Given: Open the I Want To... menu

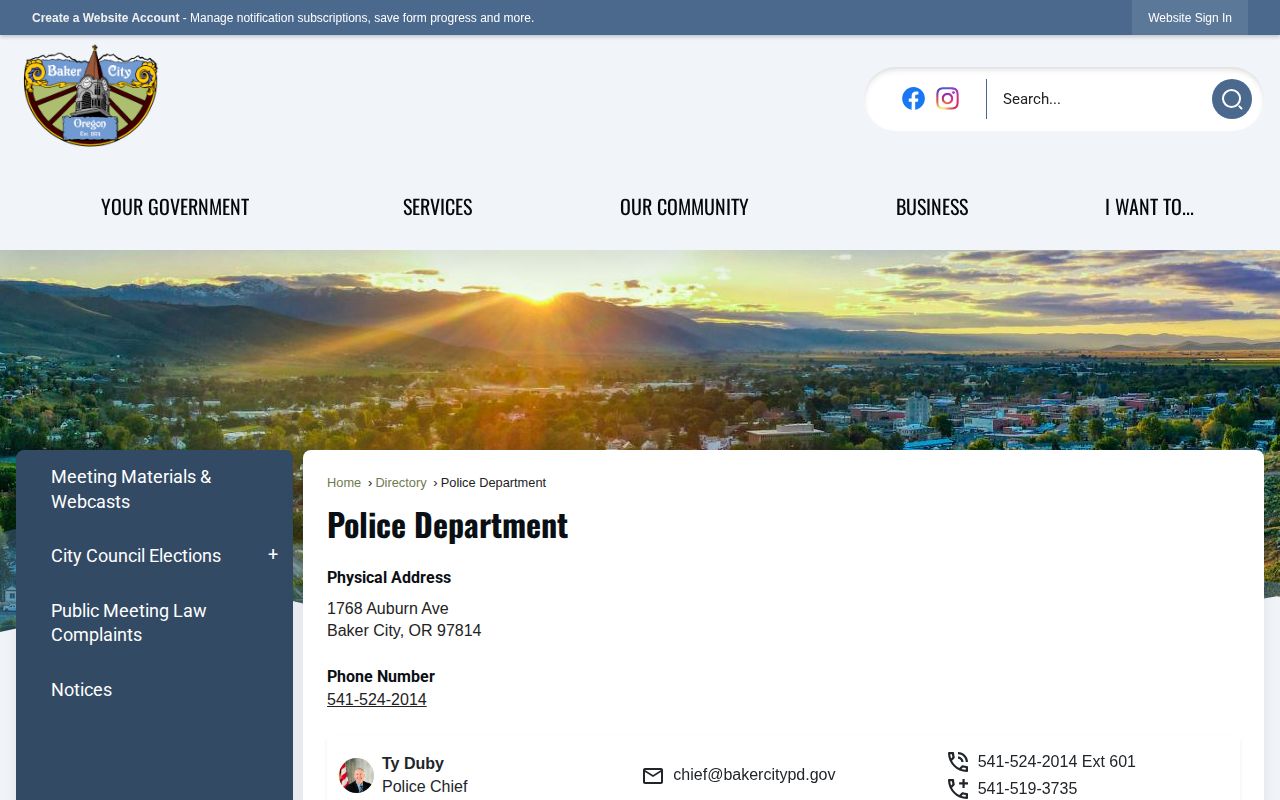Looking at the screenshot, I should point(1149,207).
